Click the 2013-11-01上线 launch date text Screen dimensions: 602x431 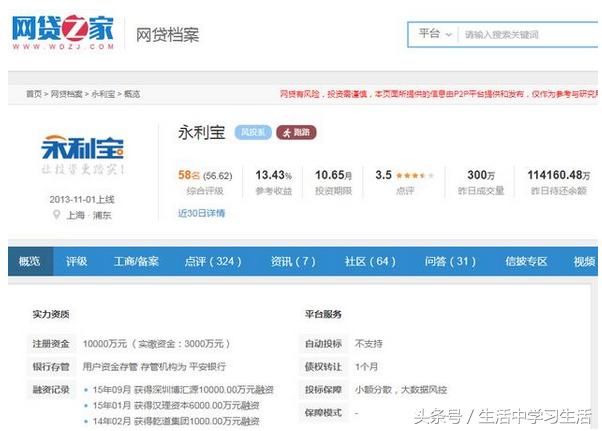(x=82, y=199)
